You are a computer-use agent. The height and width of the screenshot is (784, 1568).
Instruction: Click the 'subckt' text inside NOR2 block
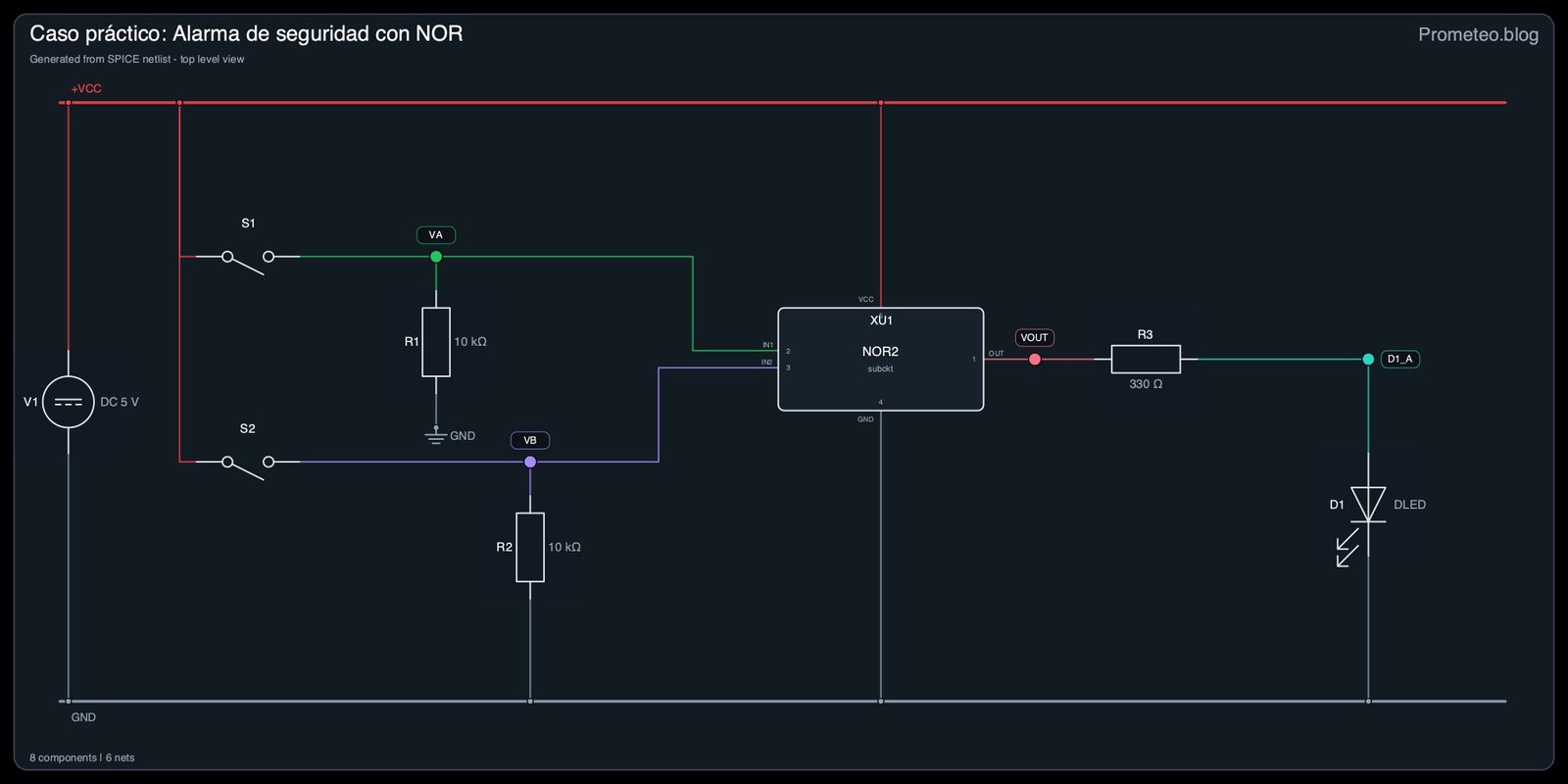pos(880,368)
